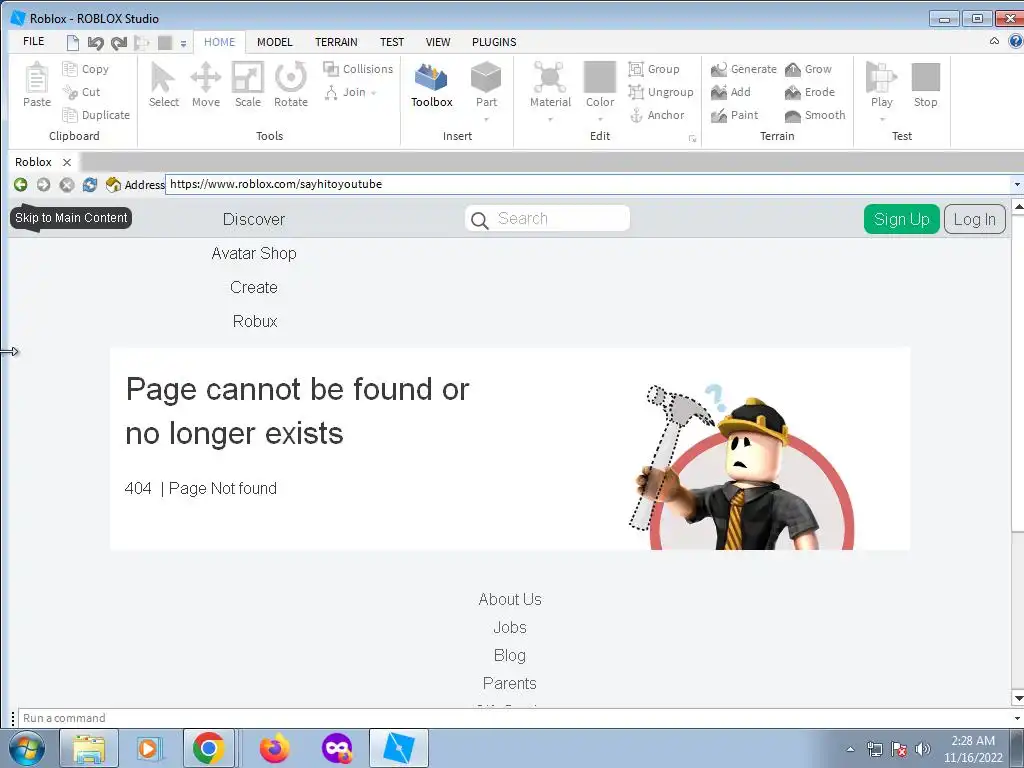Click the terrain Add icon
The height and width of the screenshot is (768, 1024).
pos(719,92)
